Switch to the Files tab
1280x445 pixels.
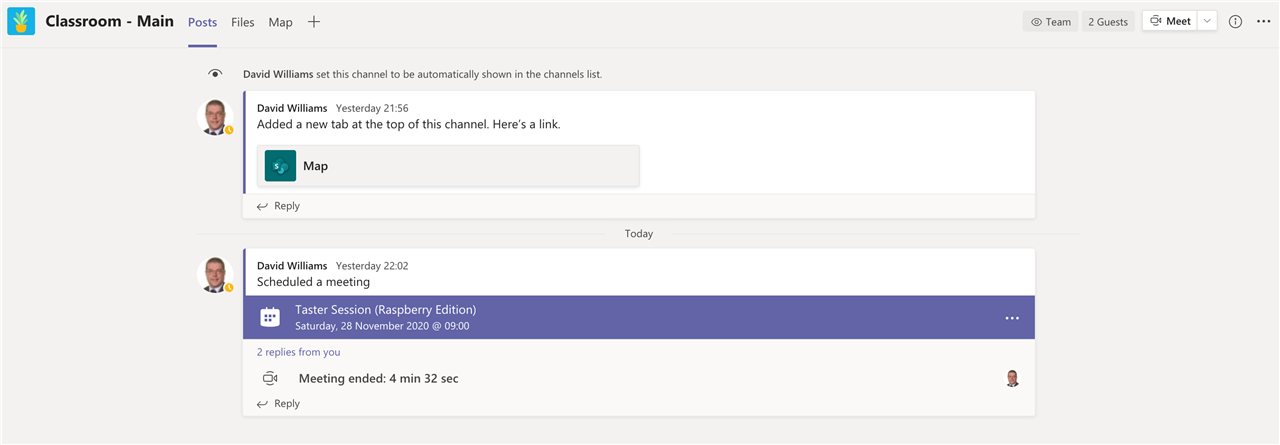[242, 22]
